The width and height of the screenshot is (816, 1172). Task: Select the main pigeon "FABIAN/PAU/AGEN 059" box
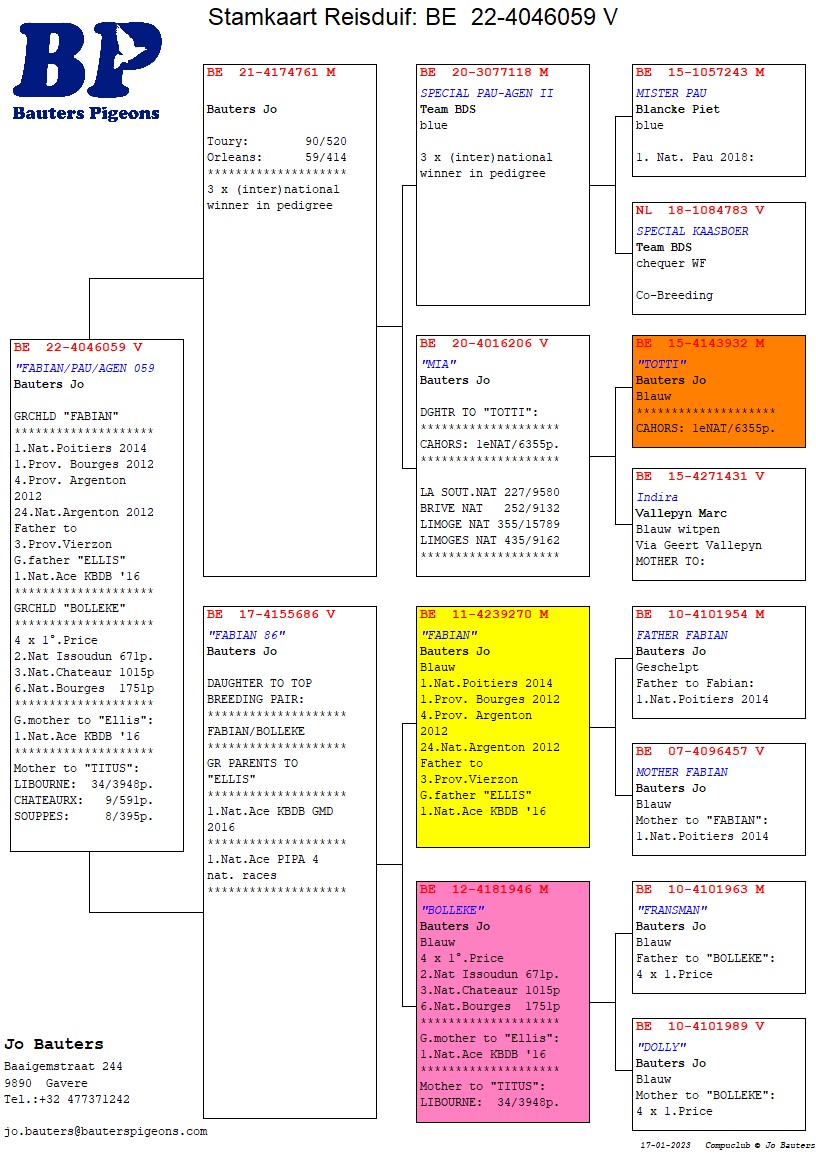click(x=97, y=595)
